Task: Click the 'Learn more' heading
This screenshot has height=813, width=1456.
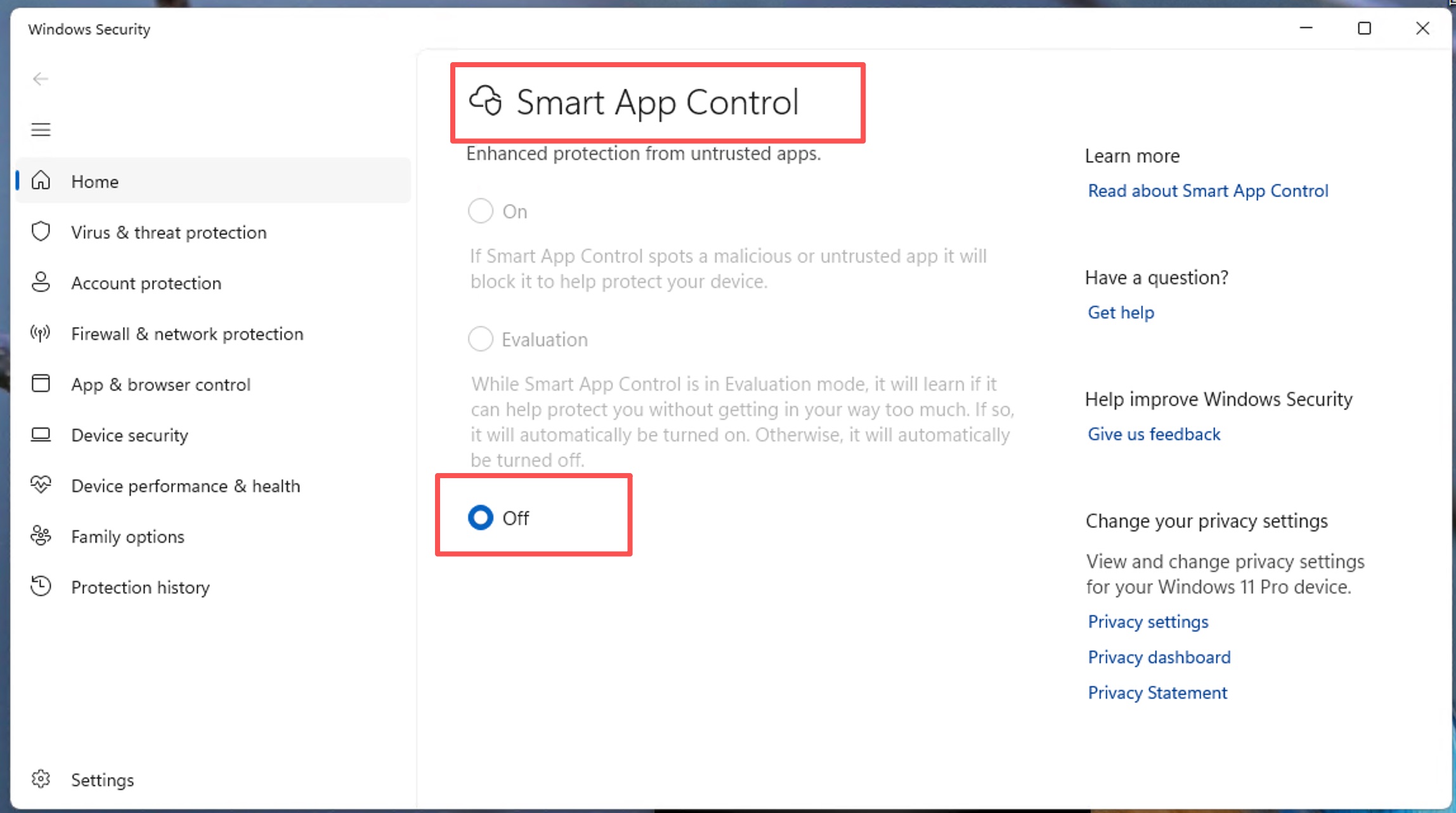Action: [1132, 156]
